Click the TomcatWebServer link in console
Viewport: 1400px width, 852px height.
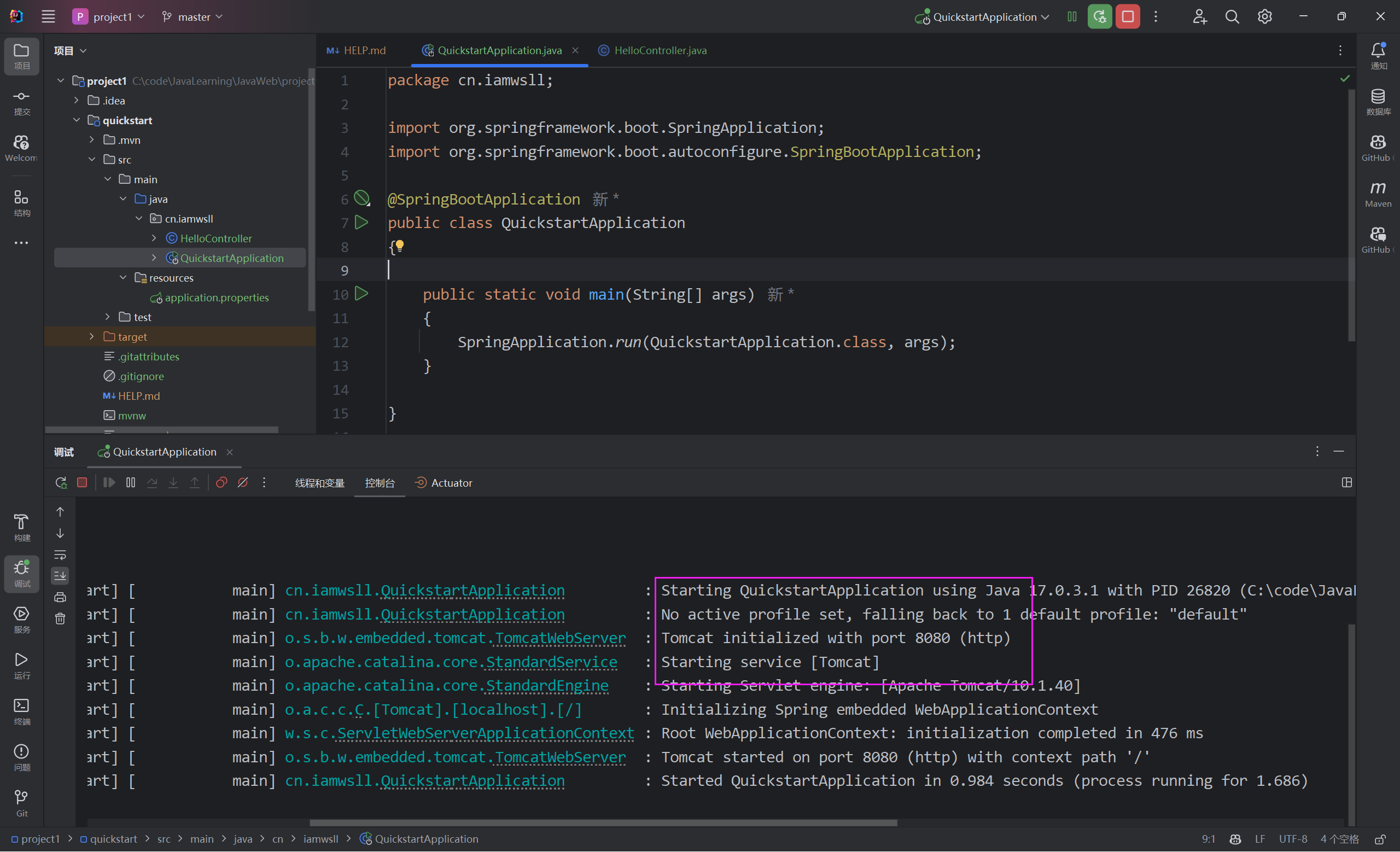point(560,638)
